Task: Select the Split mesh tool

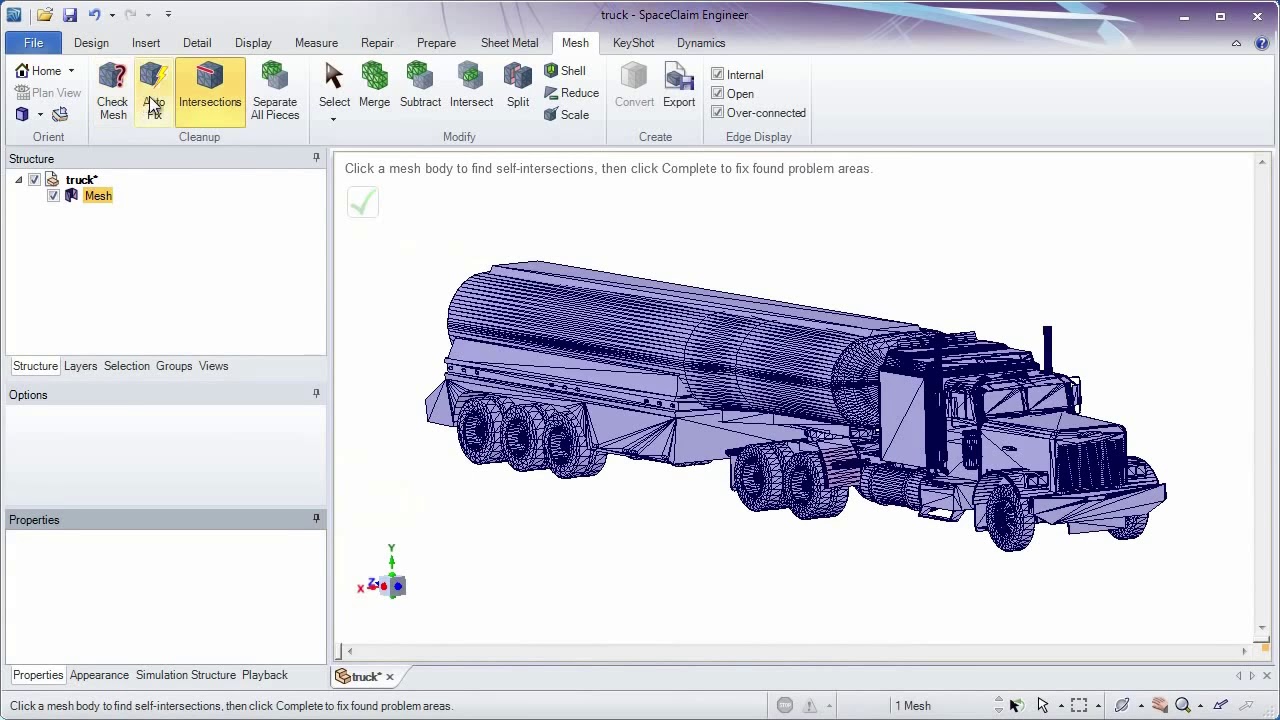Action: click(x=518, y=85)
